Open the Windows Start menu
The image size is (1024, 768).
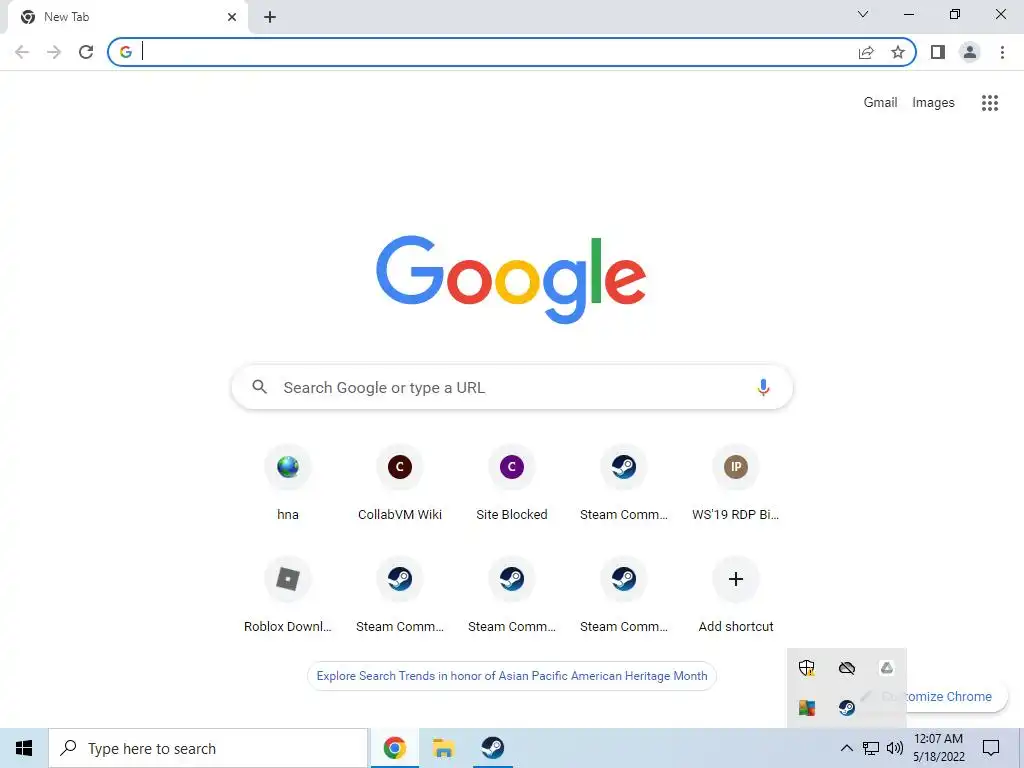point(24,748)
